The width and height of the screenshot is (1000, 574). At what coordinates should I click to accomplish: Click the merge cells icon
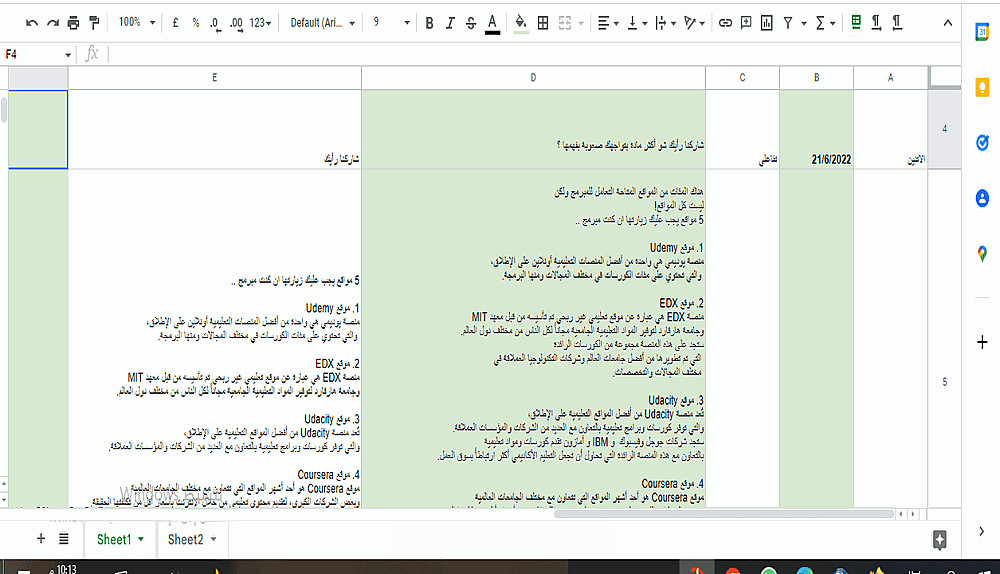[564, 23]
